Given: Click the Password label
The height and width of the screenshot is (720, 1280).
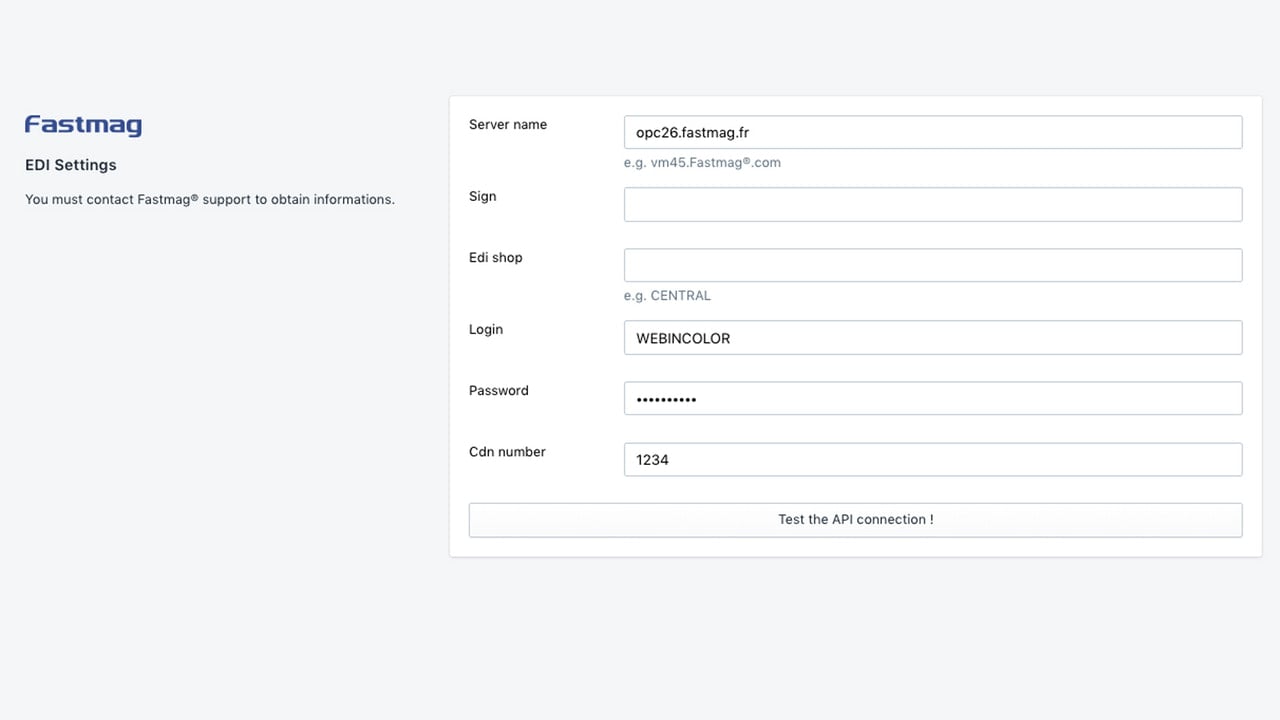Looking at the screenshot, I should pos(499,390).
